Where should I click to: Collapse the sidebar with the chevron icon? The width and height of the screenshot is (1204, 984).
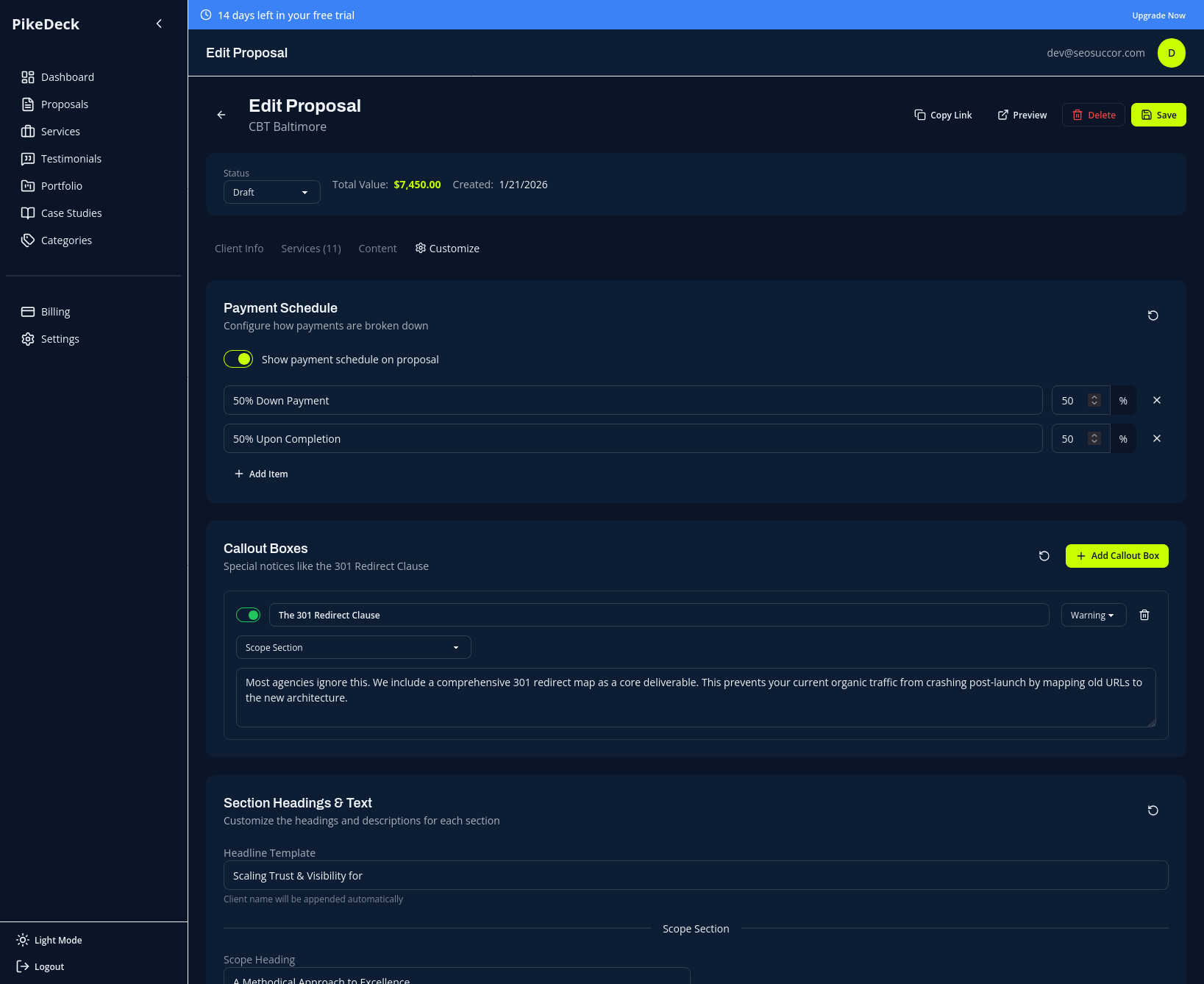coord(159,24)
